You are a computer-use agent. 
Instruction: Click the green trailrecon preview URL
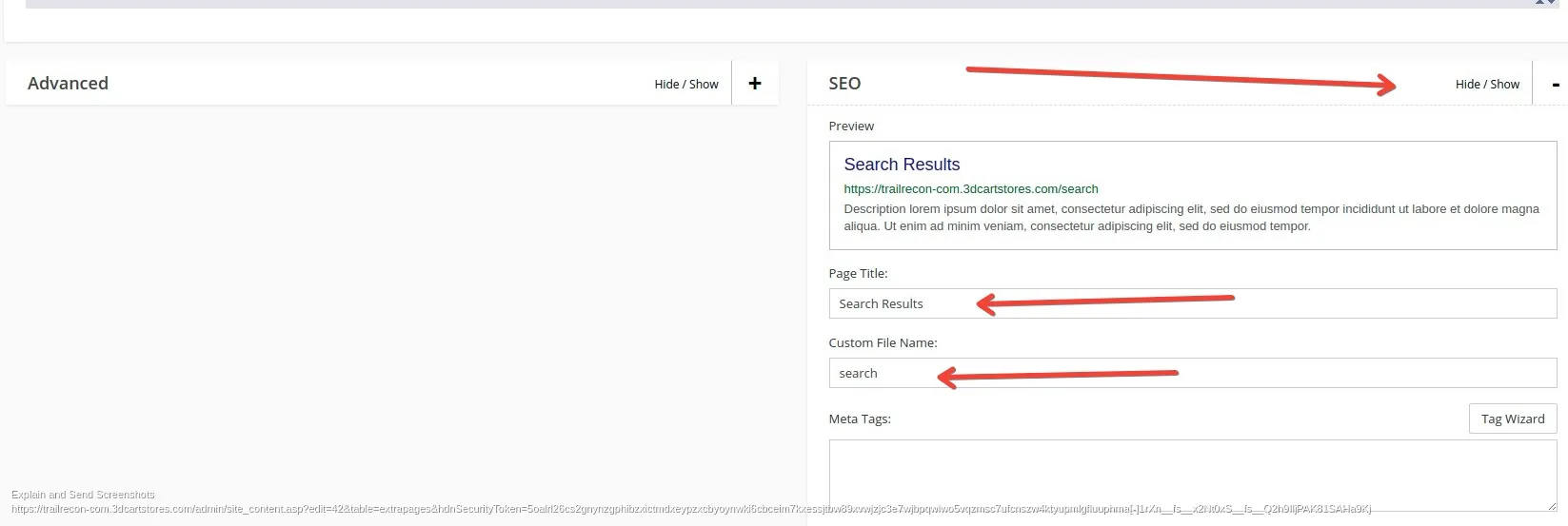(x=970, y=189)
